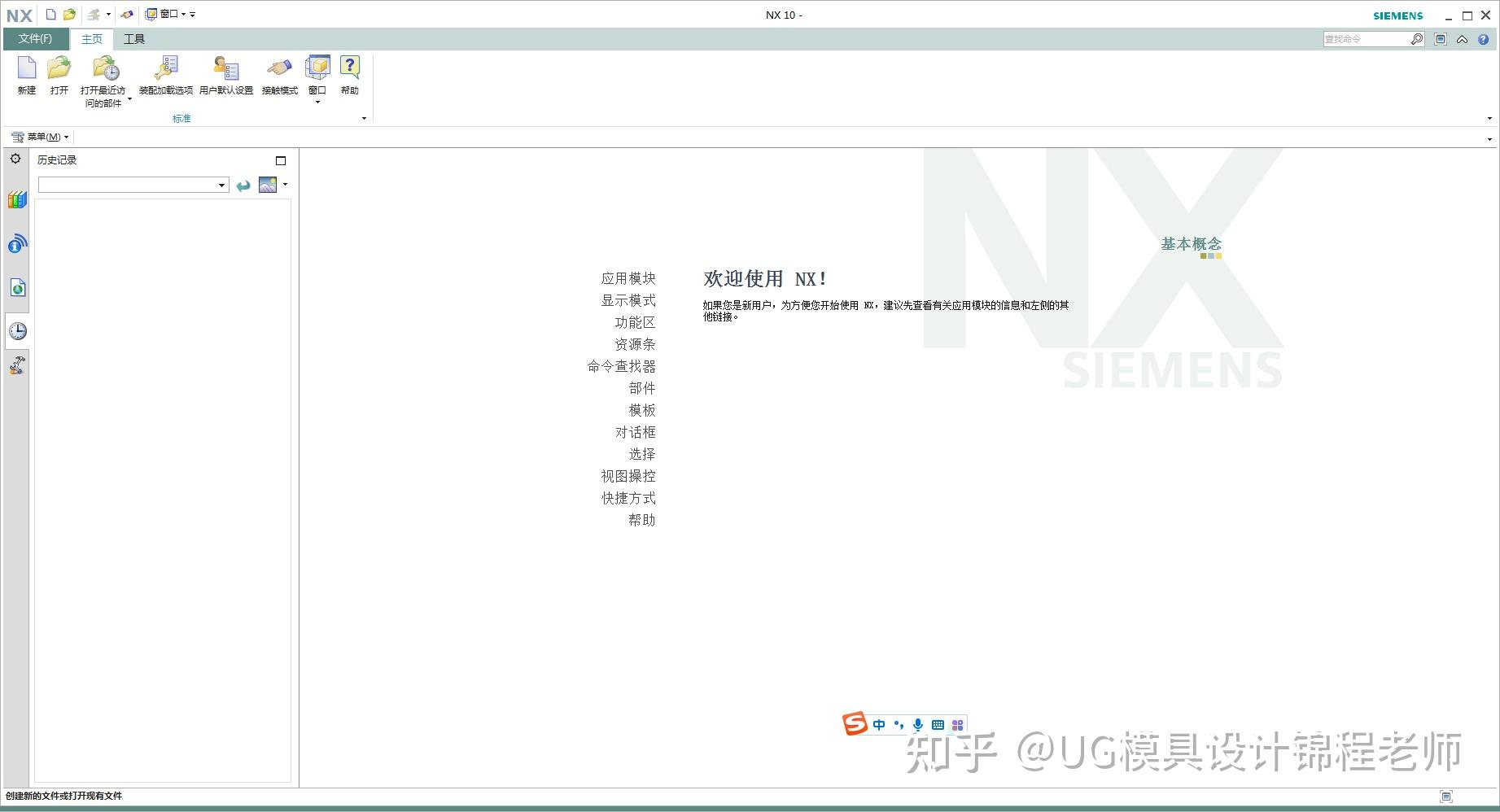Open the 视图操控 link
Screen dimensions: 1500x812
(628, 476)
